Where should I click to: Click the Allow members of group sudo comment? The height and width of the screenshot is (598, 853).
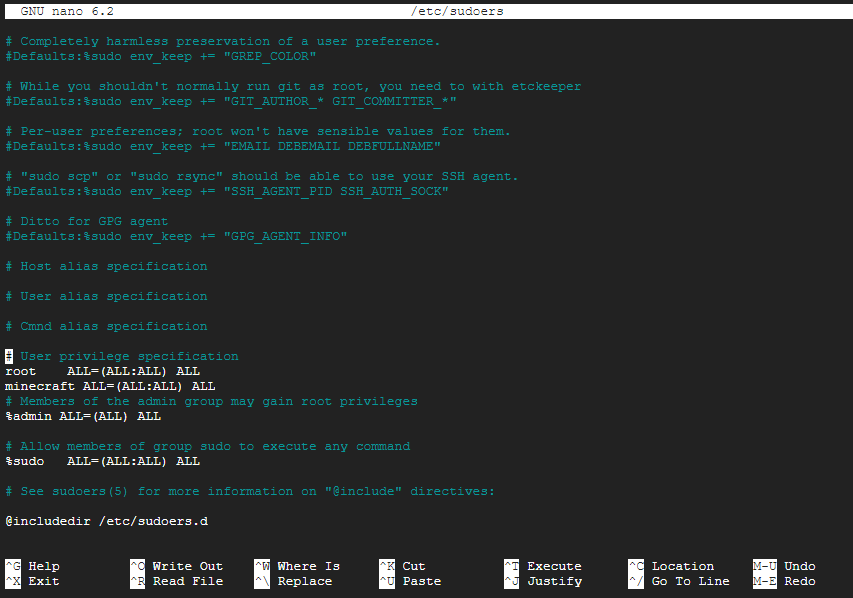[x=207, y=446]
